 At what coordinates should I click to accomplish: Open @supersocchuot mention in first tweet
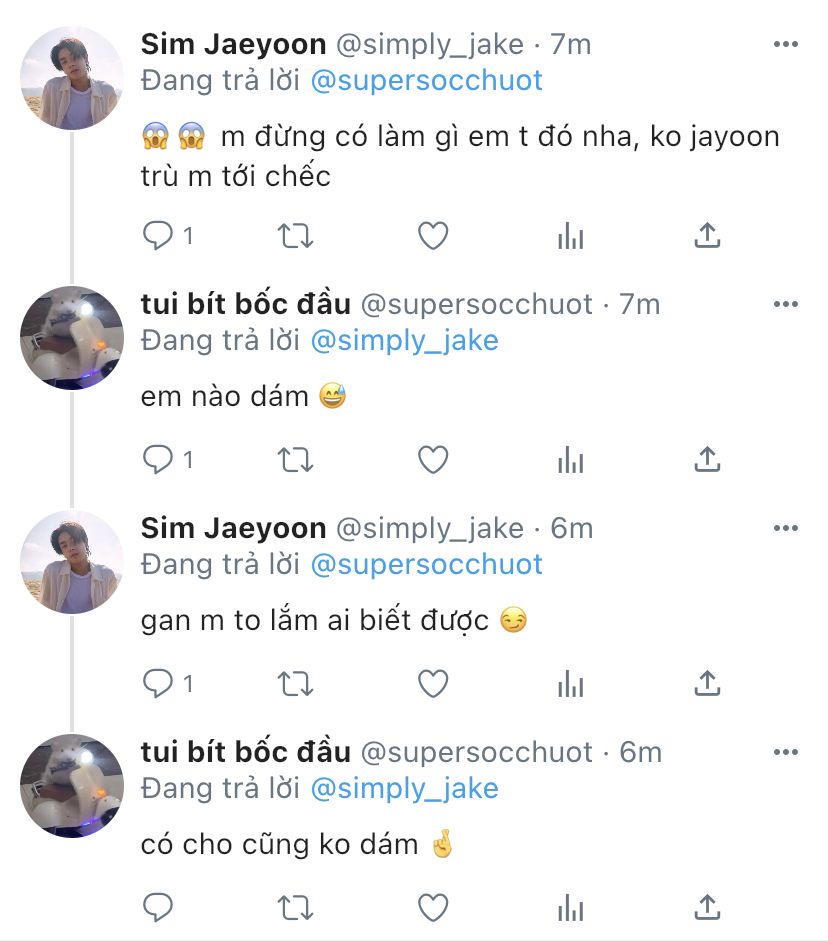pyautogui.click(x=427, y=81)
